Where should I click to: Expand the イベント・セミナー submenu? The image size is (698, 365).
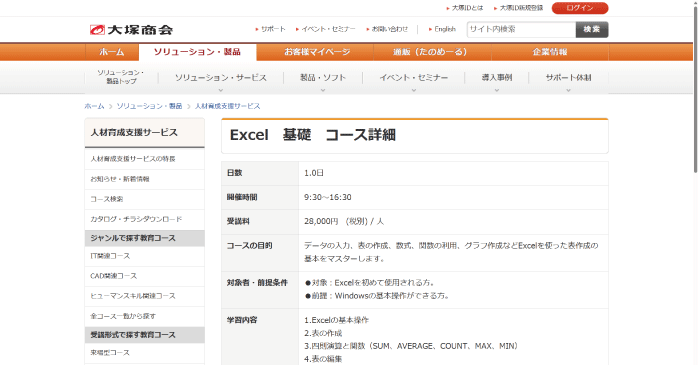(x=414, y=78)
